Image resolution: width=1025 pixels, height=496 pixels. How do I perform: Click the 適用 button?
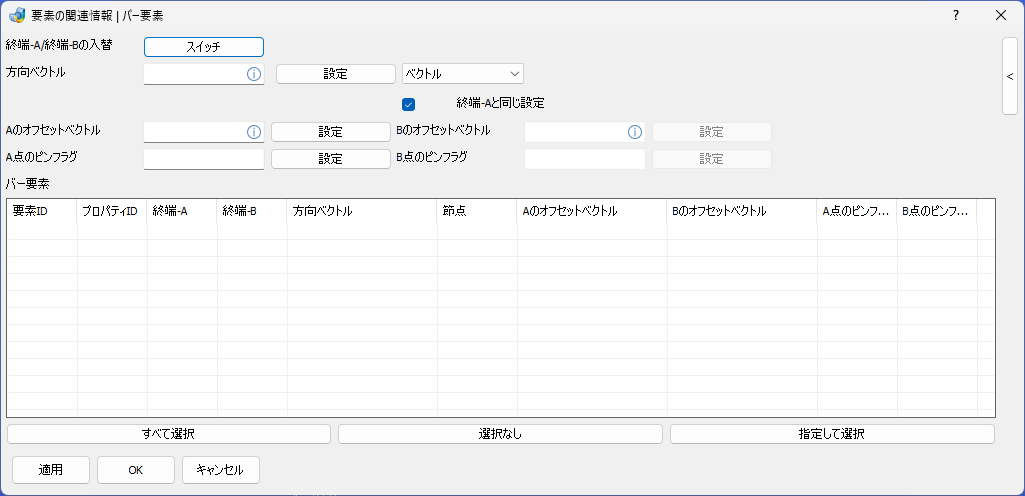coord(51,470)
